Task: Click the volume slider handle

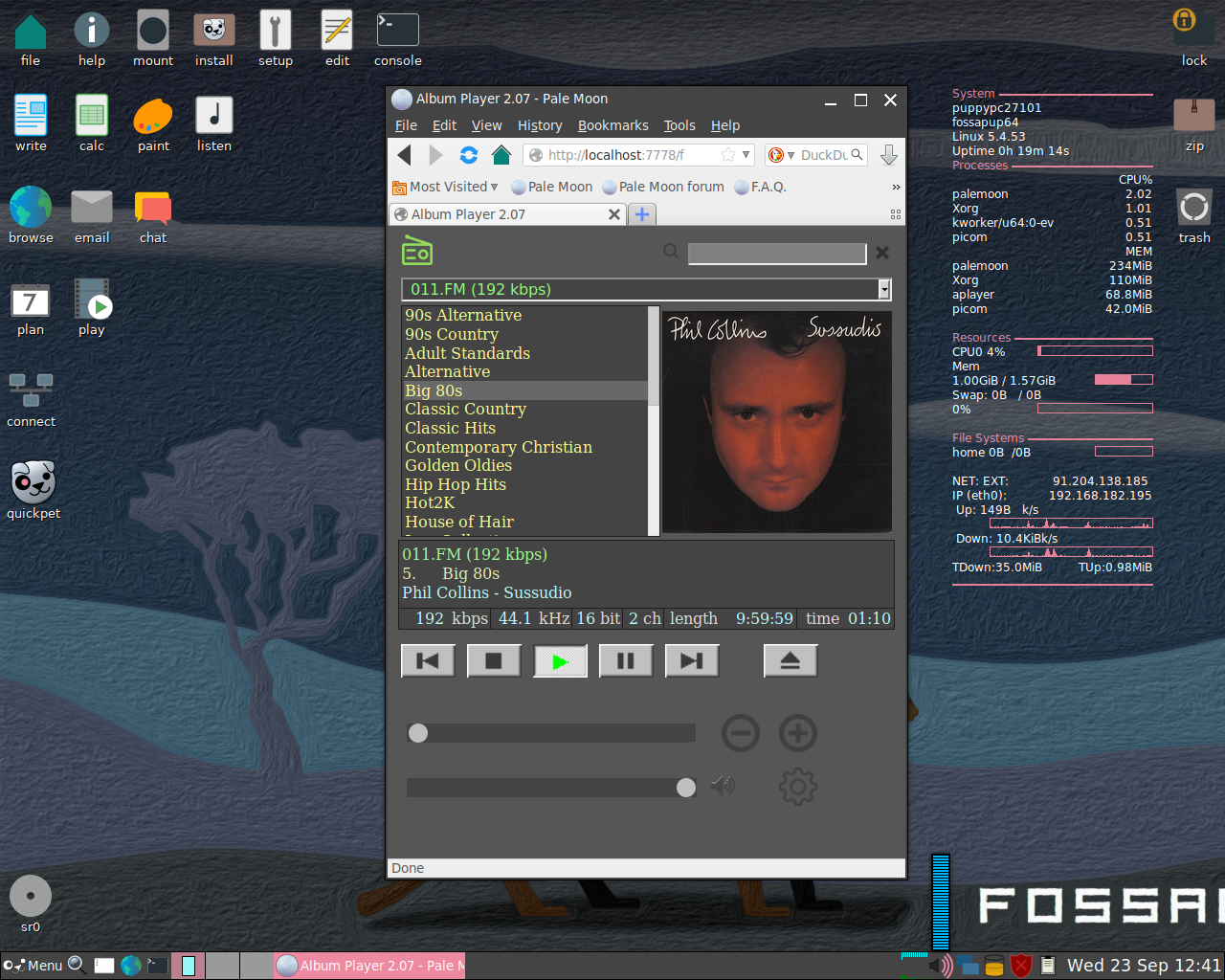Action: (686, 787)
